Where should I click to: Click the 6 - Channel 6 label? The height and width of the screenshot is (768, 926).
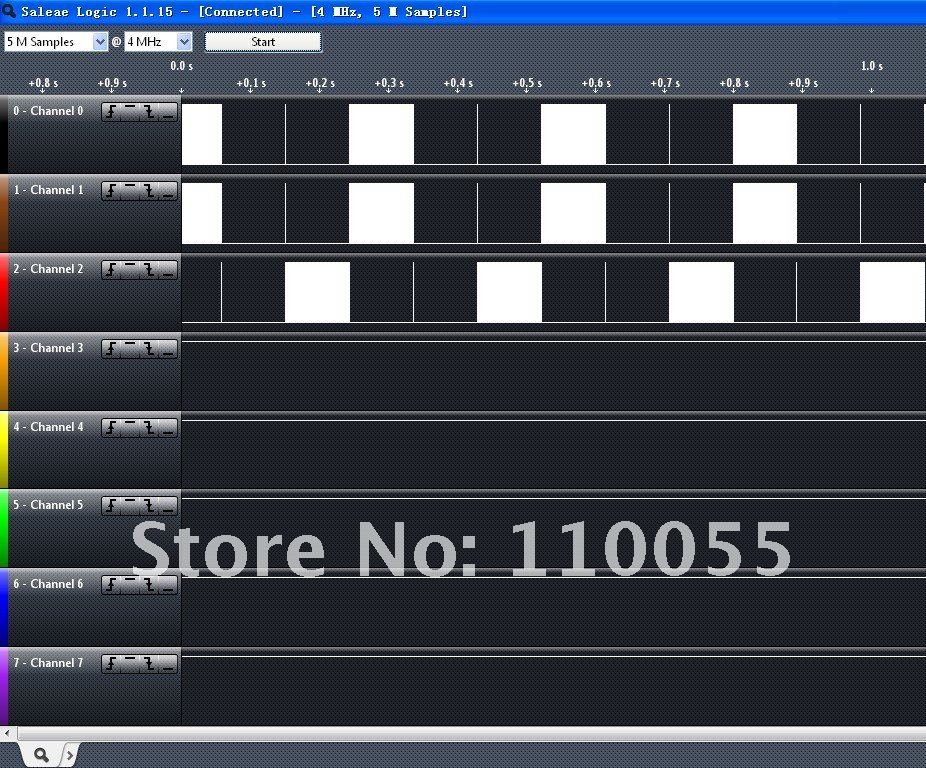click(x=48, y=584)
